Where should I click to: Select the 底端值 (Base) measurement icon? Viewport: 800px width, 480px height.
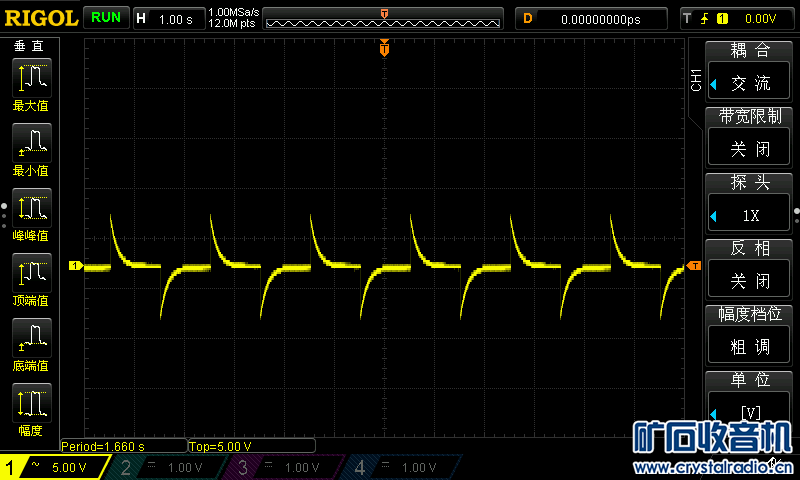[31, 343]
